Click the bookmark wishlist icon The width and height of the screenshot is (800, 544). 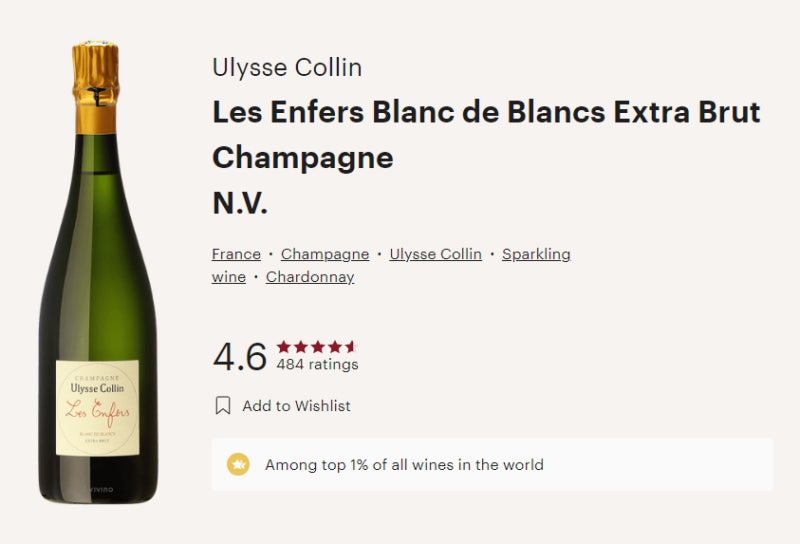(x=223, y=406)
